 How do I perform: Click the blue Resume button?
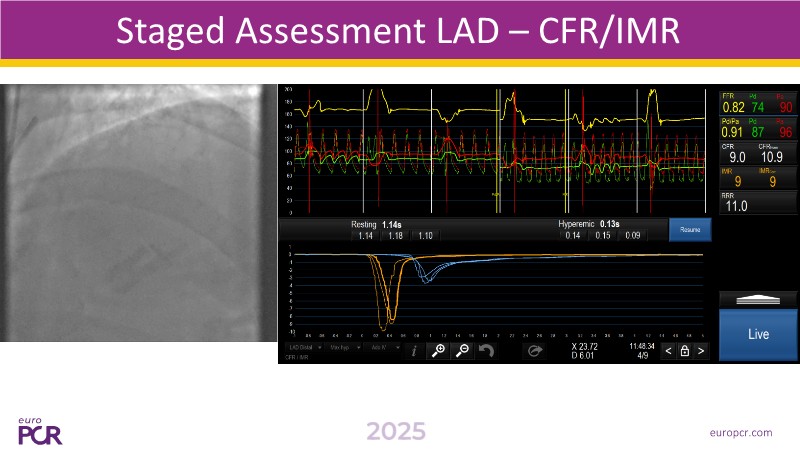point(689,230)
